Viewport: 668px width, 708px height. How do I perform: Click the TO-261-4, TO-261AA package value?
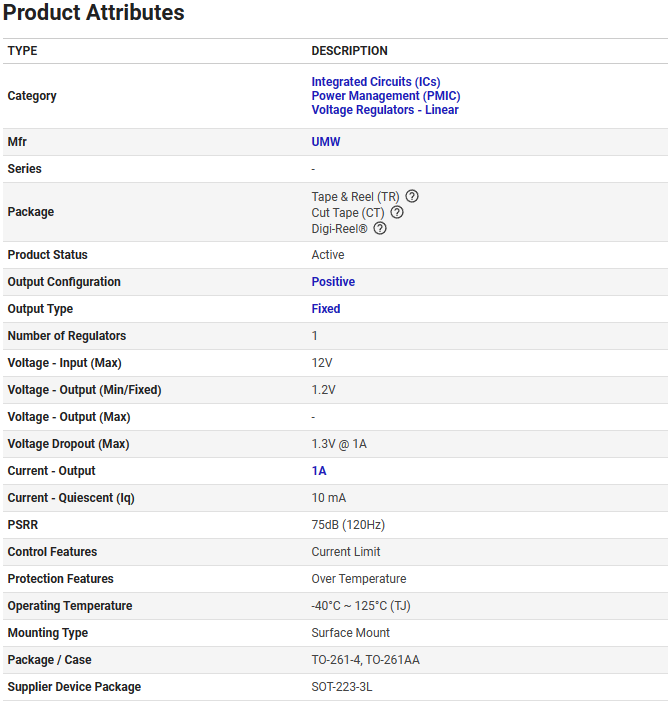click(x=366, y=660)
